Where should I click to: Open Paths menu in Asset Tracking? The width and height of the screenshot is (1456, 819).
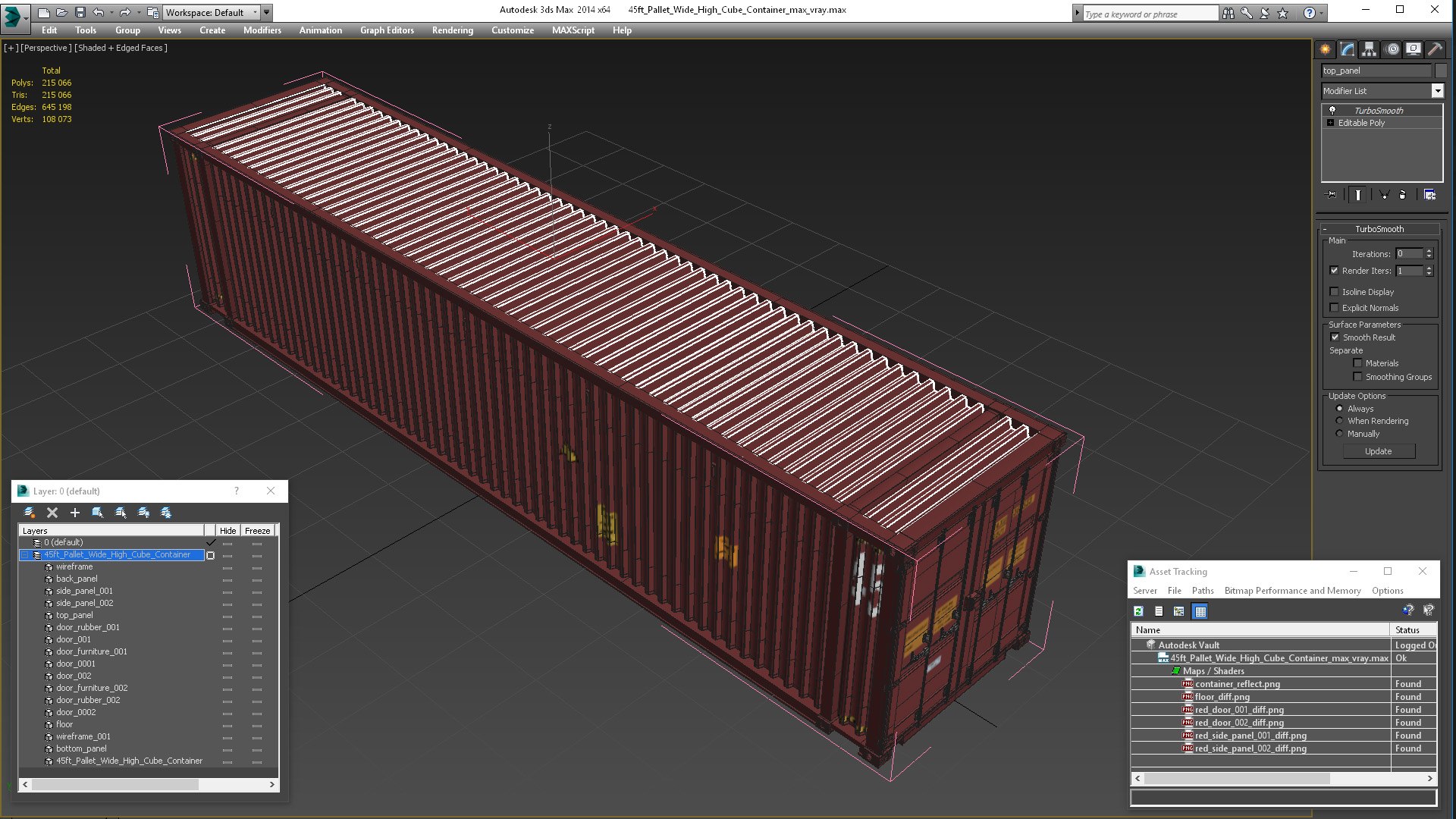[1203, 591]
